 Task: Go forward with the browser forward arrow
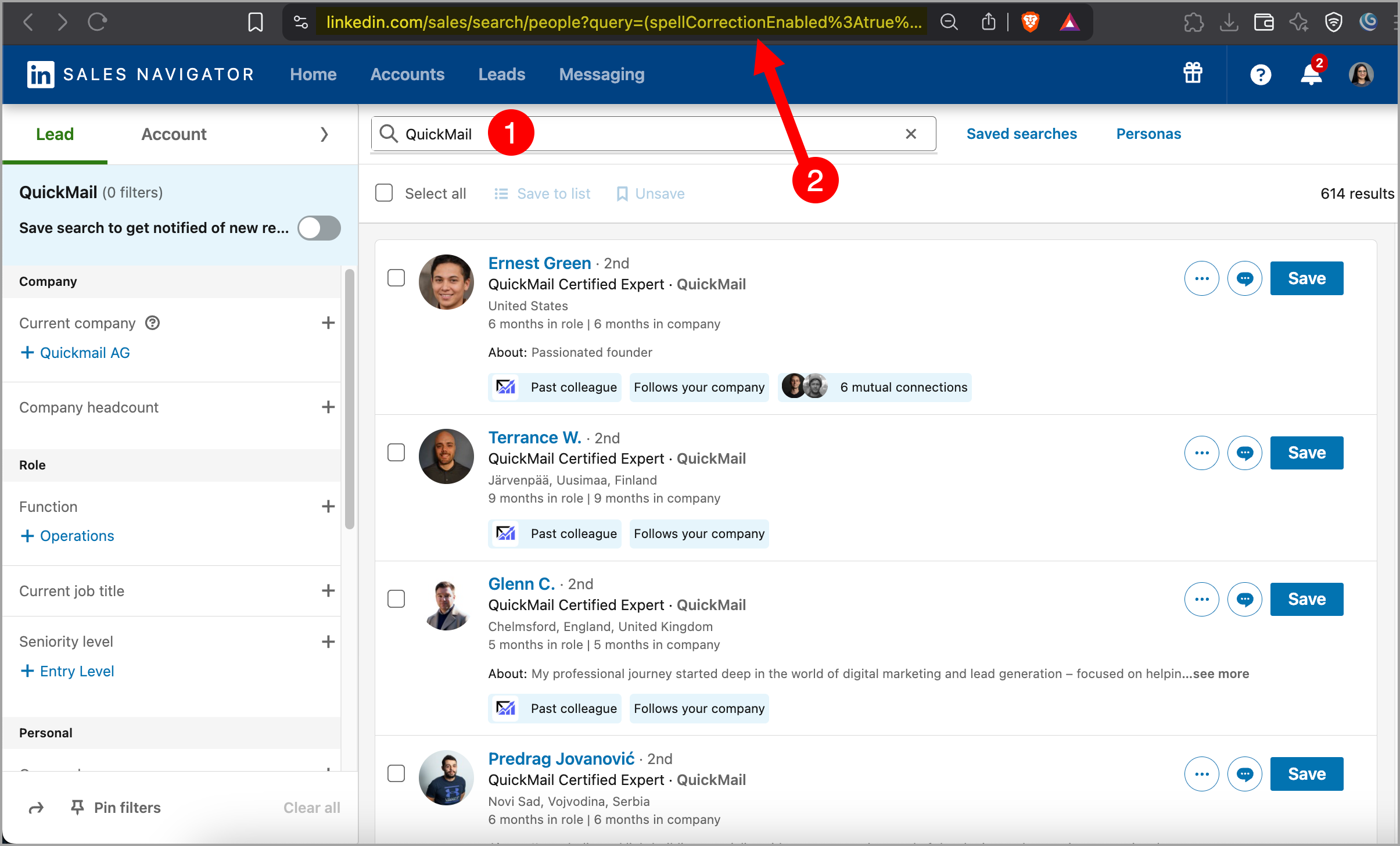click(x=62, y=22)
